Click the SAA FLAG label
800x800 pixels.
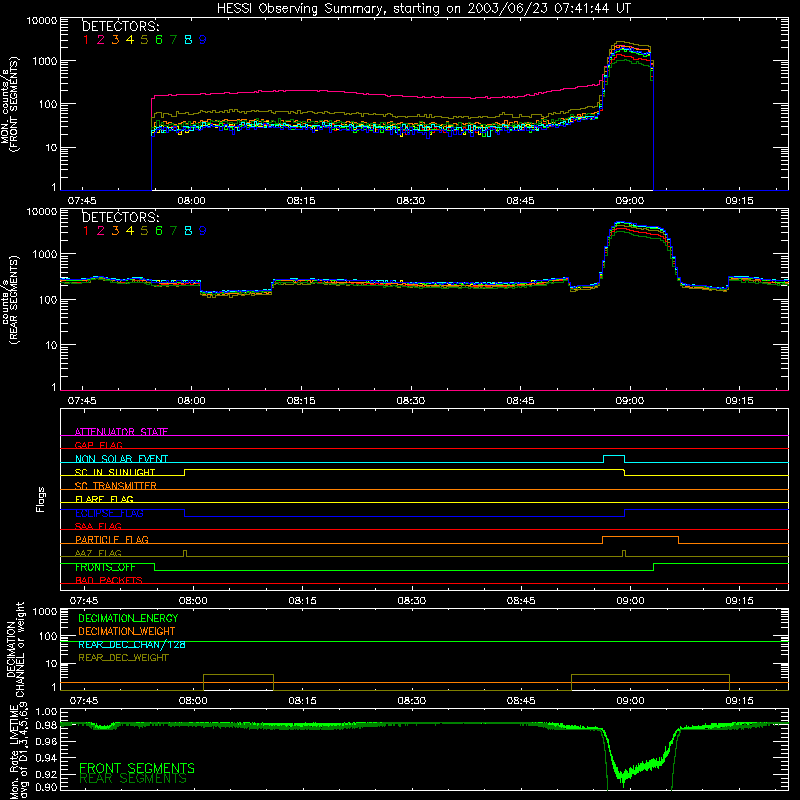(98, 526)
